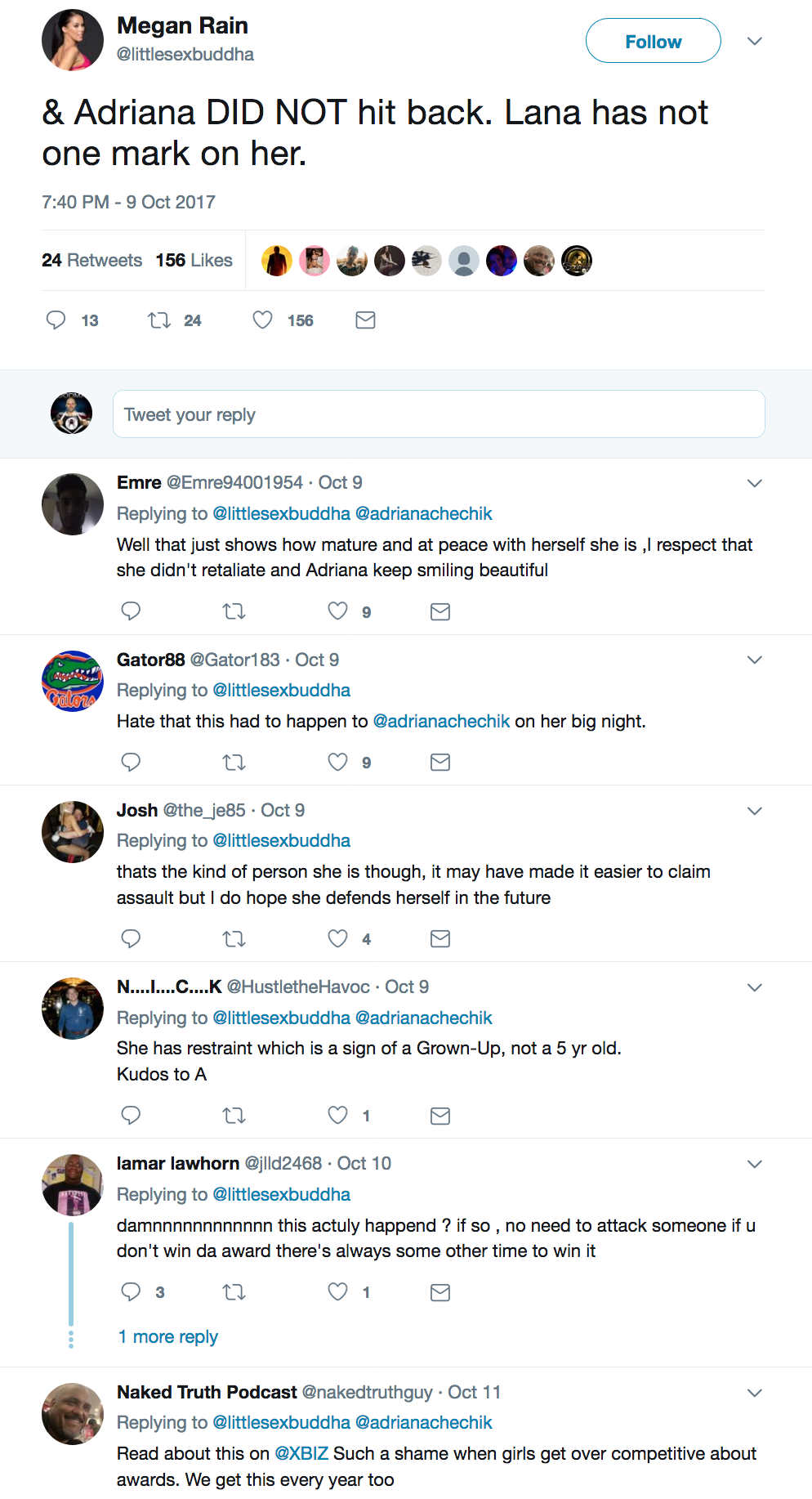Viewport: 812px width, 1499px height.
Task: Like Emre's reply tweet
Action: point(337,611)
